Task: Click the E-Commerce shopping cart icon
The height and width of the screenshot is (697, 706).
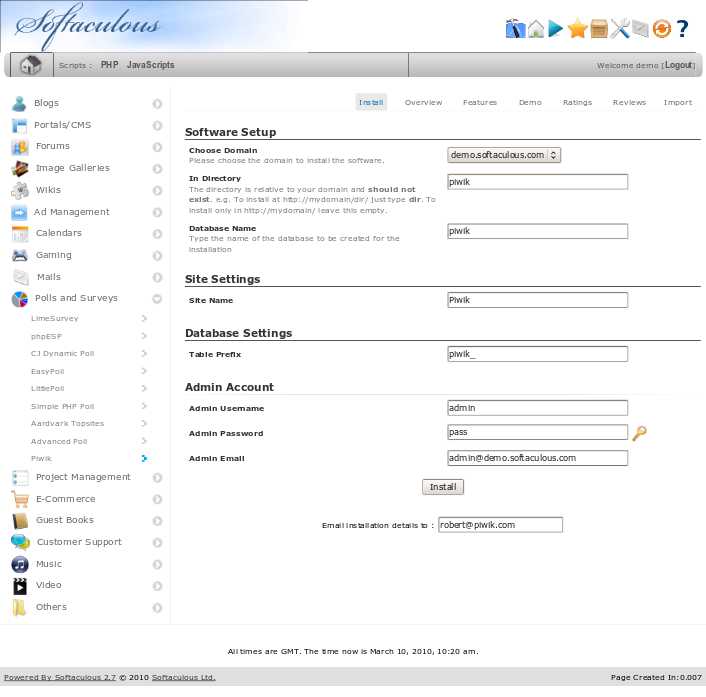Action: 20,499
